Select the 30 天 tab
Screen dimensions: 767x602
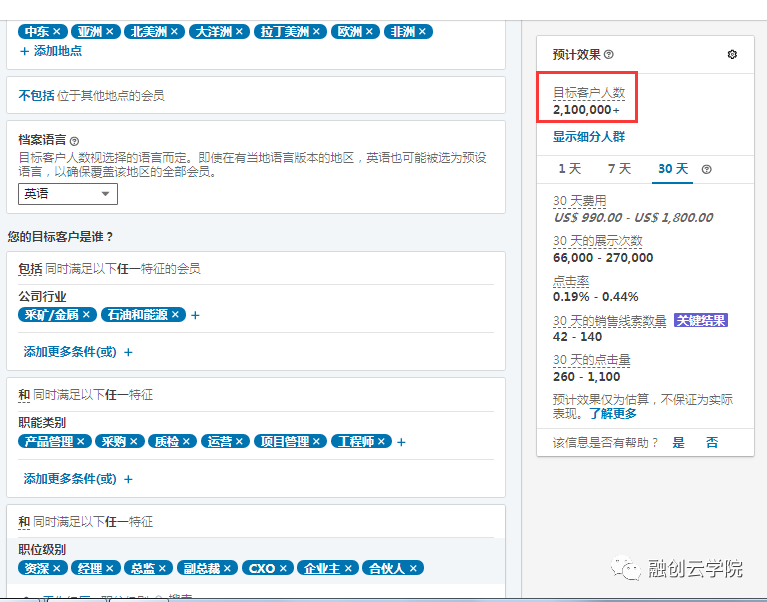pyautogui.click(x=673, y=169)
